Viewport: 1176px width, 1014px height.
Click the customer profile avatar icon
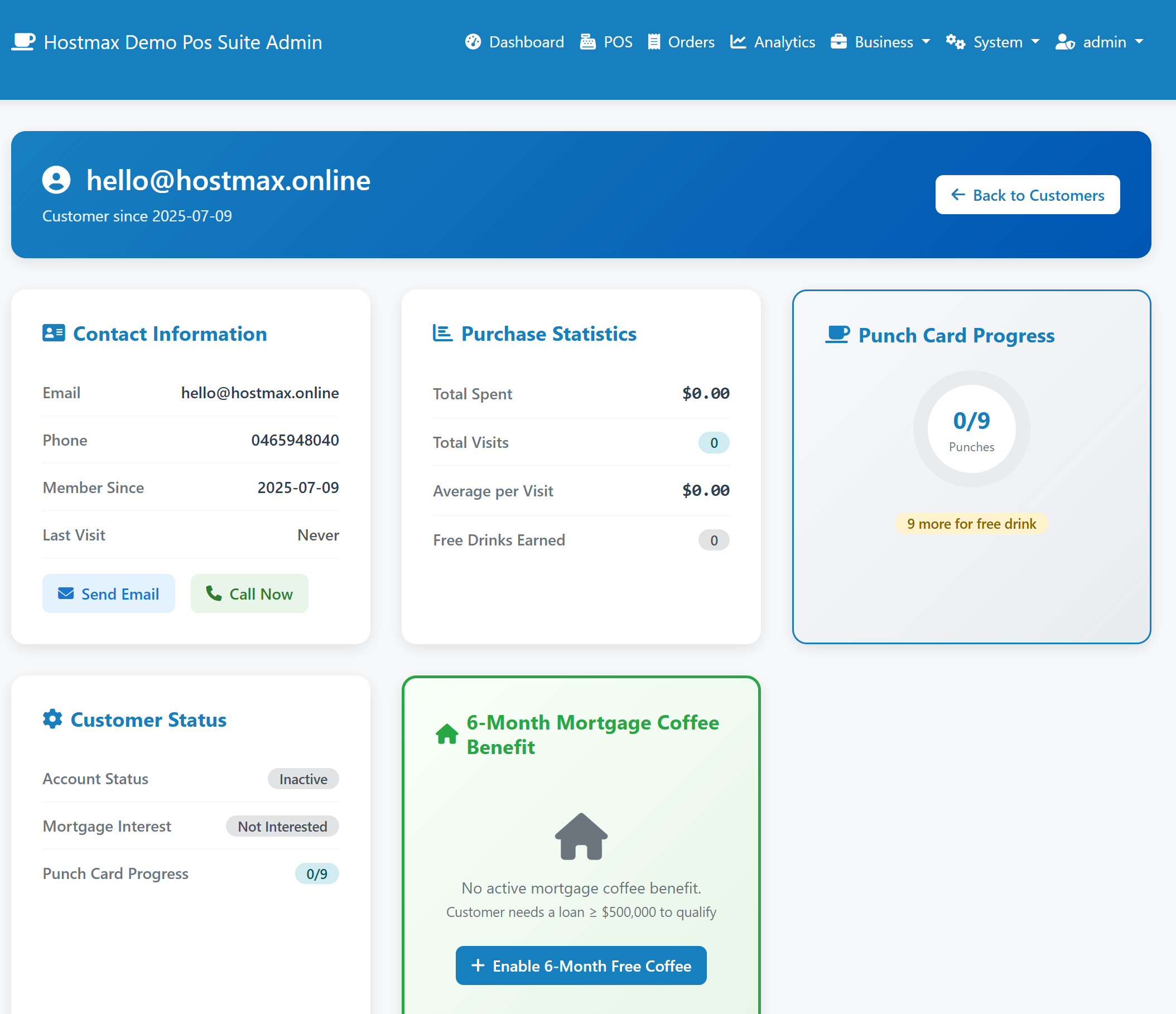(x=56, y=181)
